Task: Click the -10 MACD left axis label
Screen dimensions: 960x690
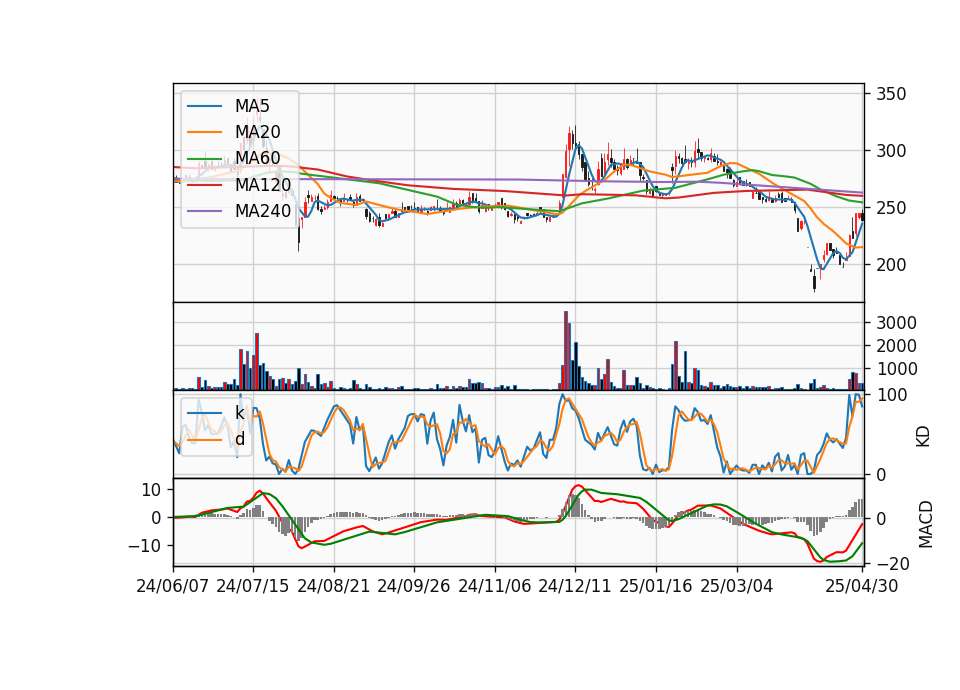Action: click(x=144, y=546)
